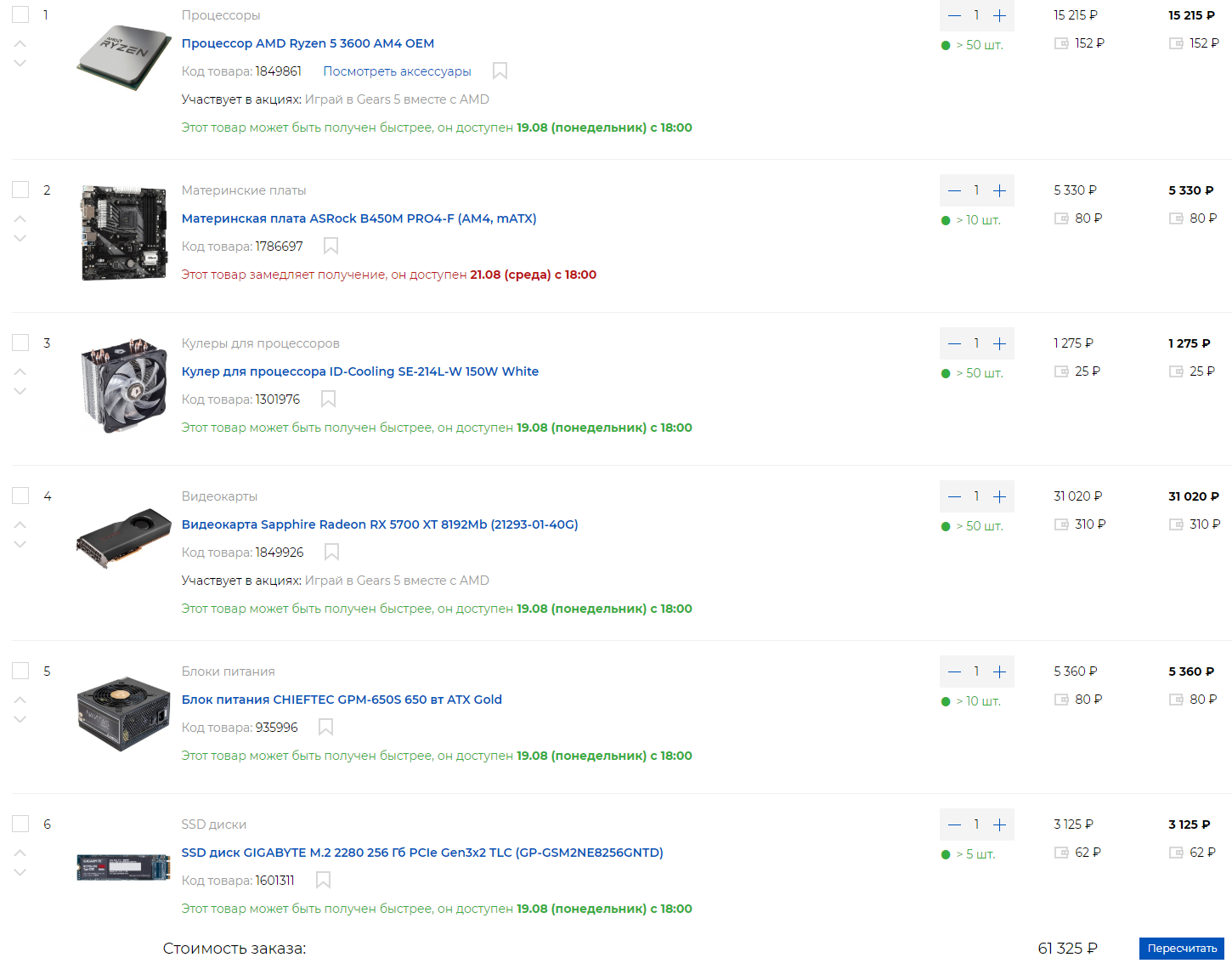
Task: Increase quantity of the Ryzen 5 3600 processor
Action: [x=1000, y=15]
